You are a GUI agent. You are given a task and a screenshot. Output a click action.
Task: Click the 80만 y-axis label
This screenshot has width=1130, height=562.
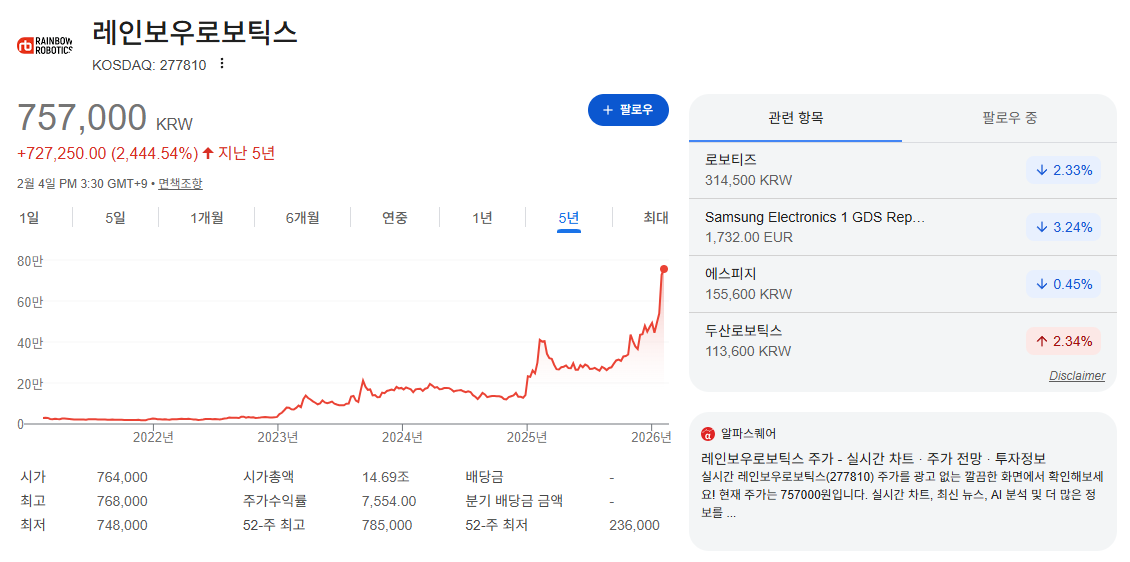[30, 262]
